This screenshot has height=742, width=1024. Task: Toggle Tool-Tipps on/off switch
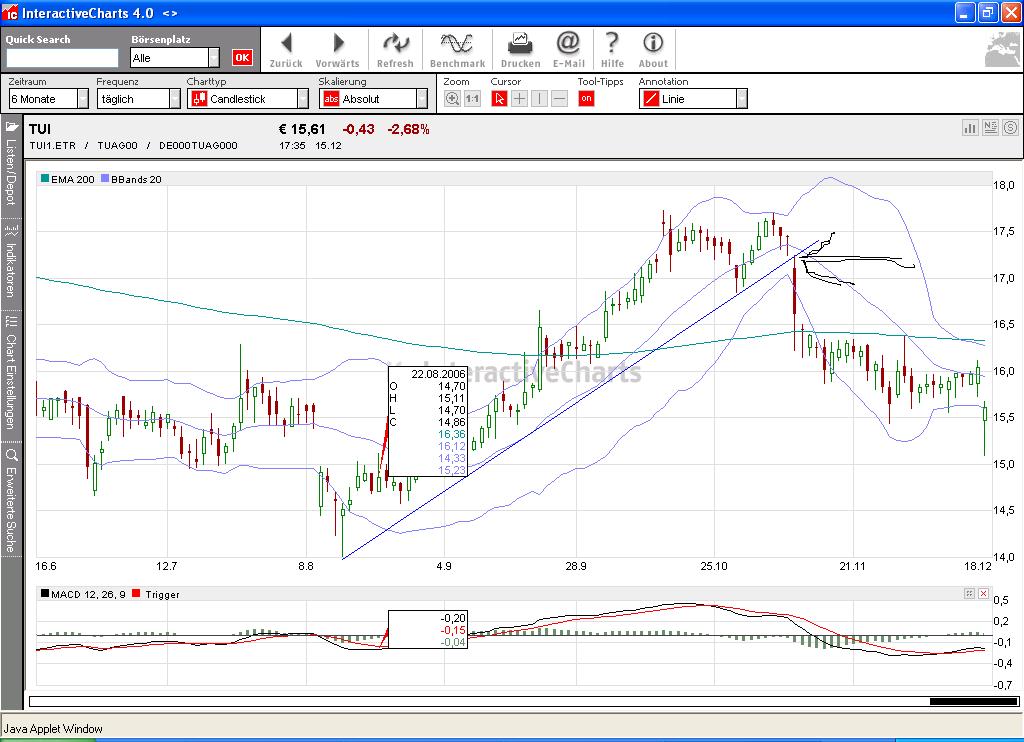[586, 99]
